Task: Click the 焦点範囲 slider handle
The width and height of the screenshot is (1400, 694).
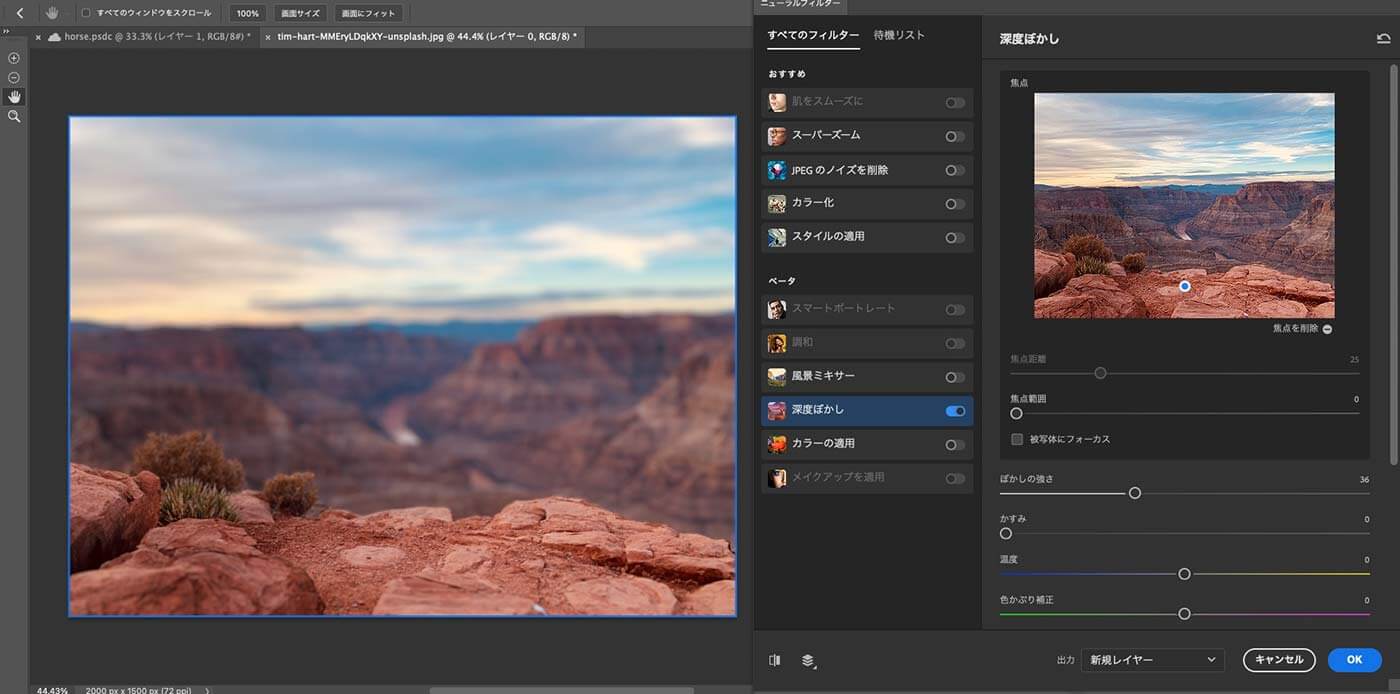Action: [x=1016, y=413]
